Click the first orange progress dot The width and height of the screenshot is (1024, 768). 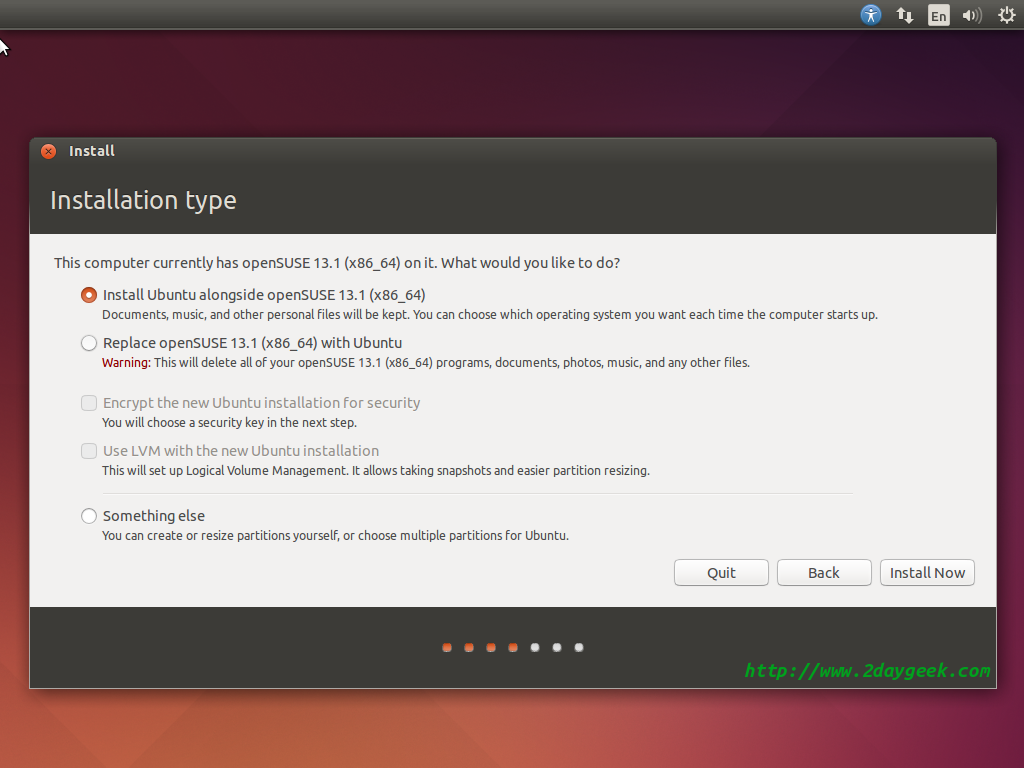click(447, 647)
